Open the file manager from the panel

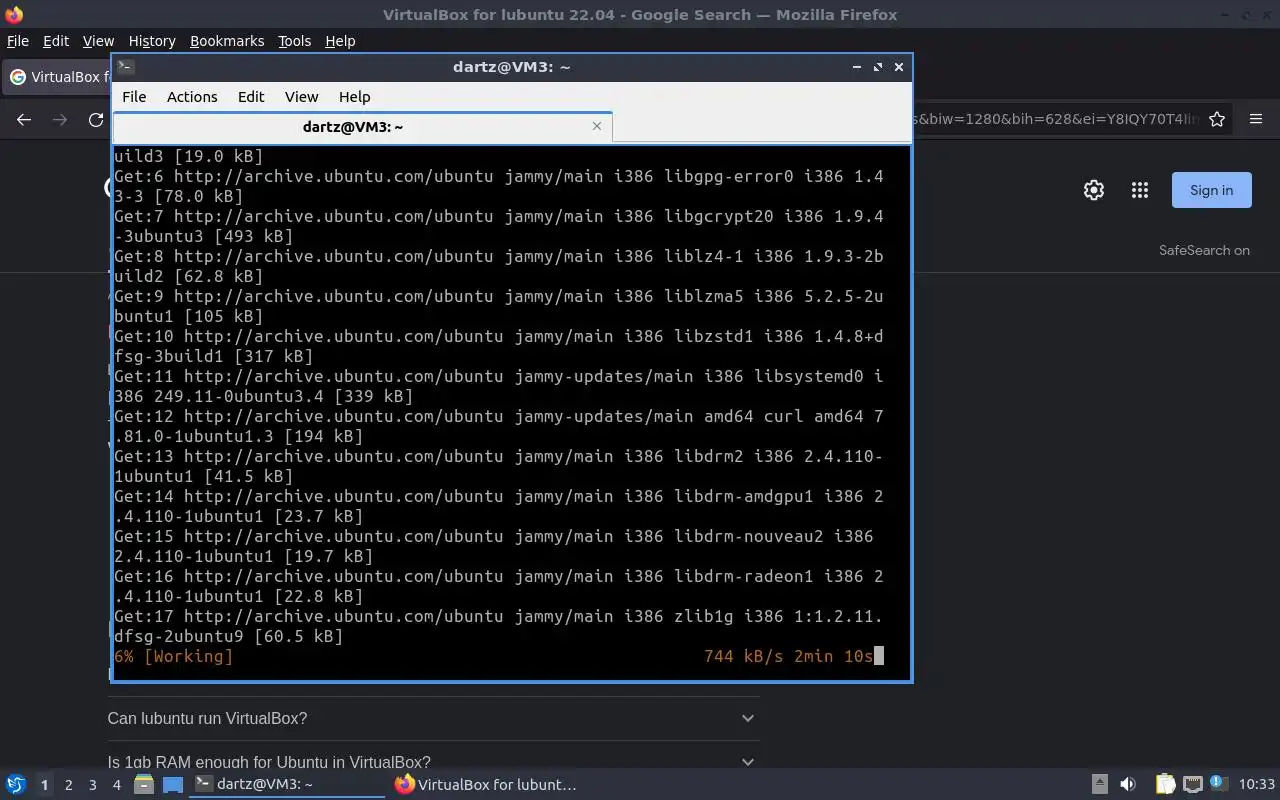(x=143, y=785)
